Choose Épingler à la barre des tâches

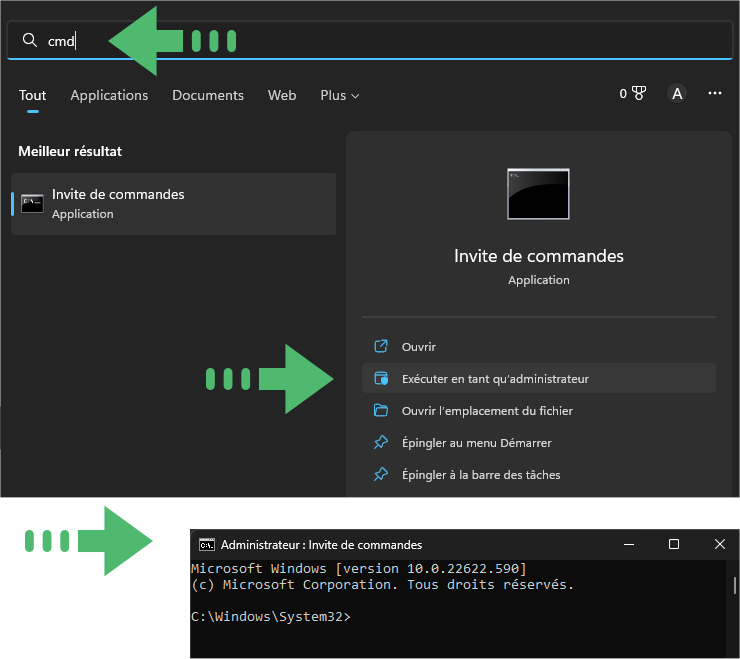tap(538, 475)
